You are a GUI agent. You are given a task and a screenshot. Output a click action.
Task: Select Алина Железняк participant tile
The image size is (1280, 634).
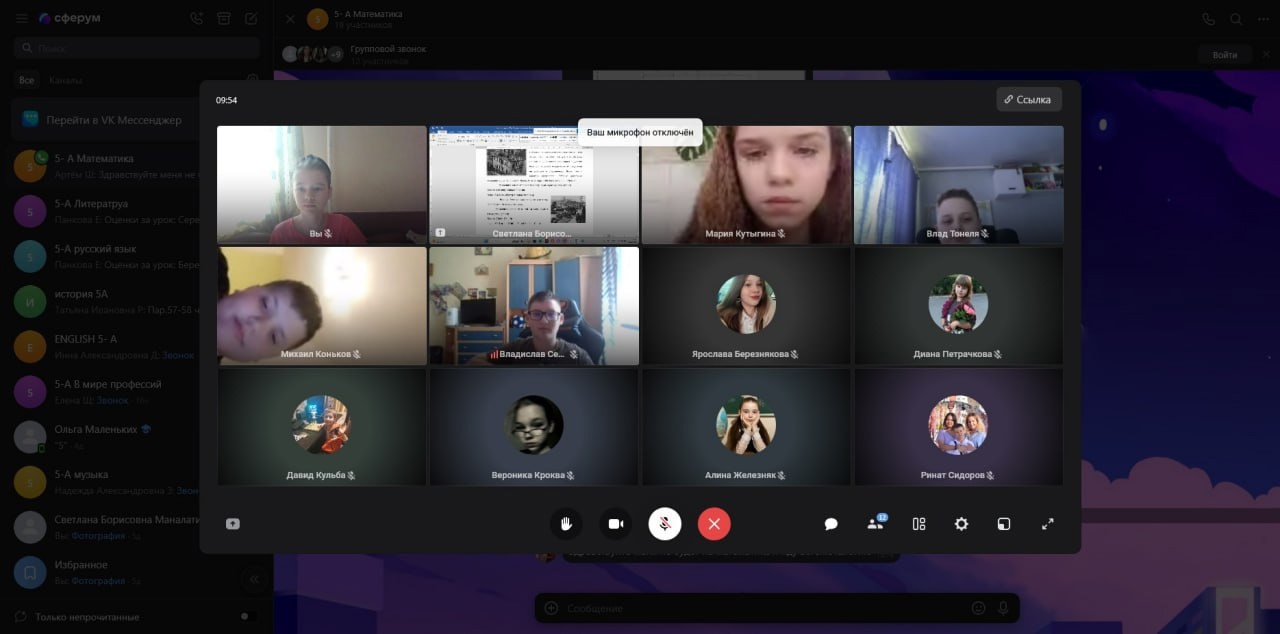point(746,427)
